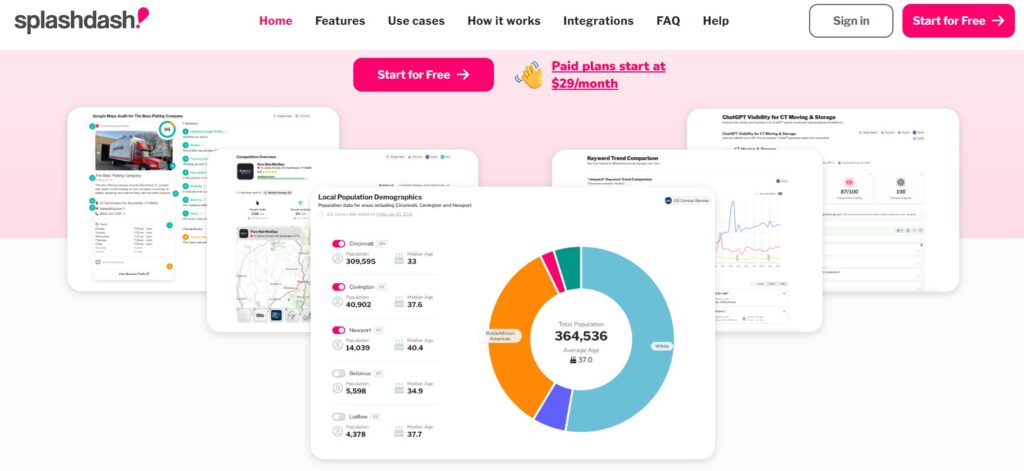This screenshot has width=1024, height=471.
Task: Click the Google Maps audit score ring
Action: pyautogui.click(x=167, y=129)
